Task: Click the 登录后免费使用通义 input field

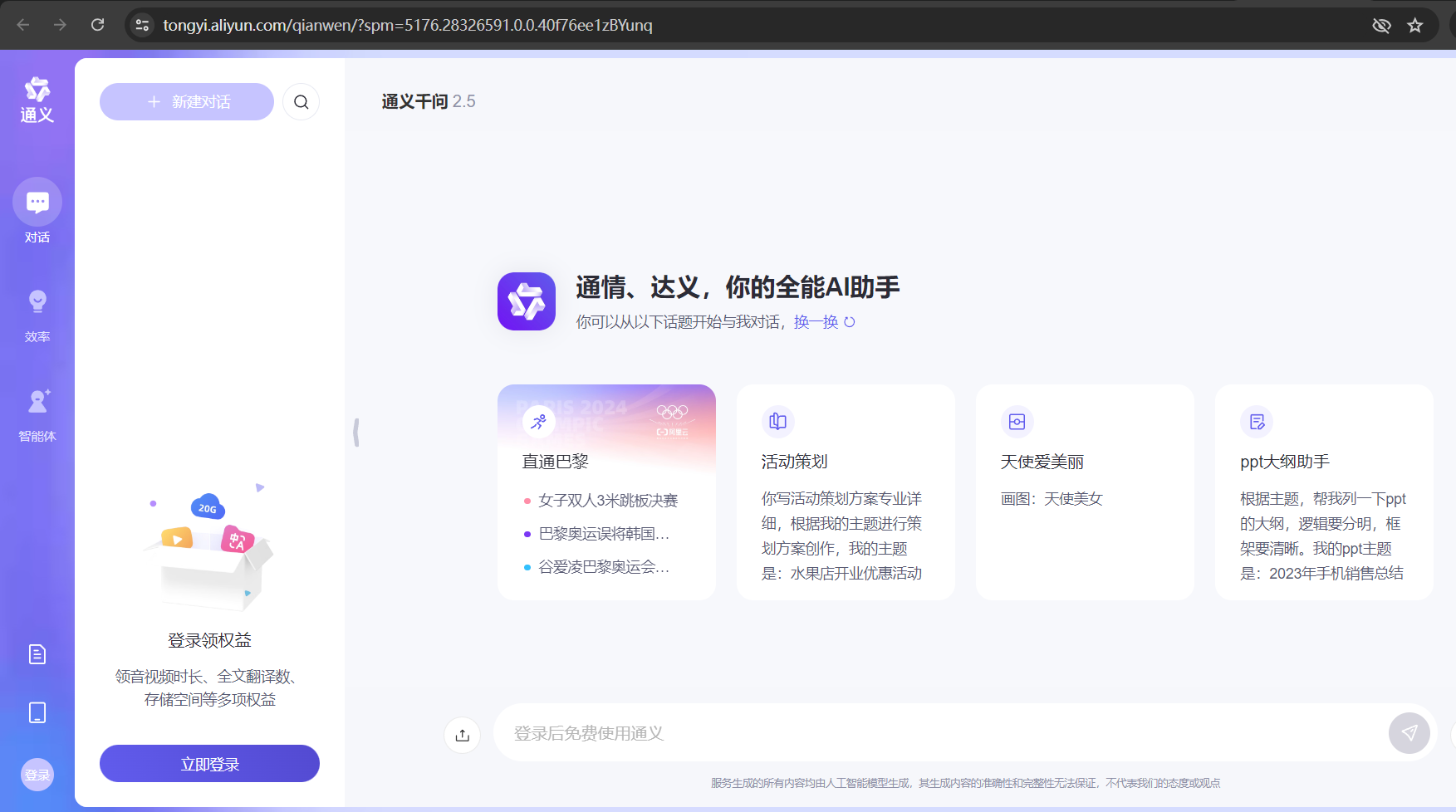Action: pos(939,733)
